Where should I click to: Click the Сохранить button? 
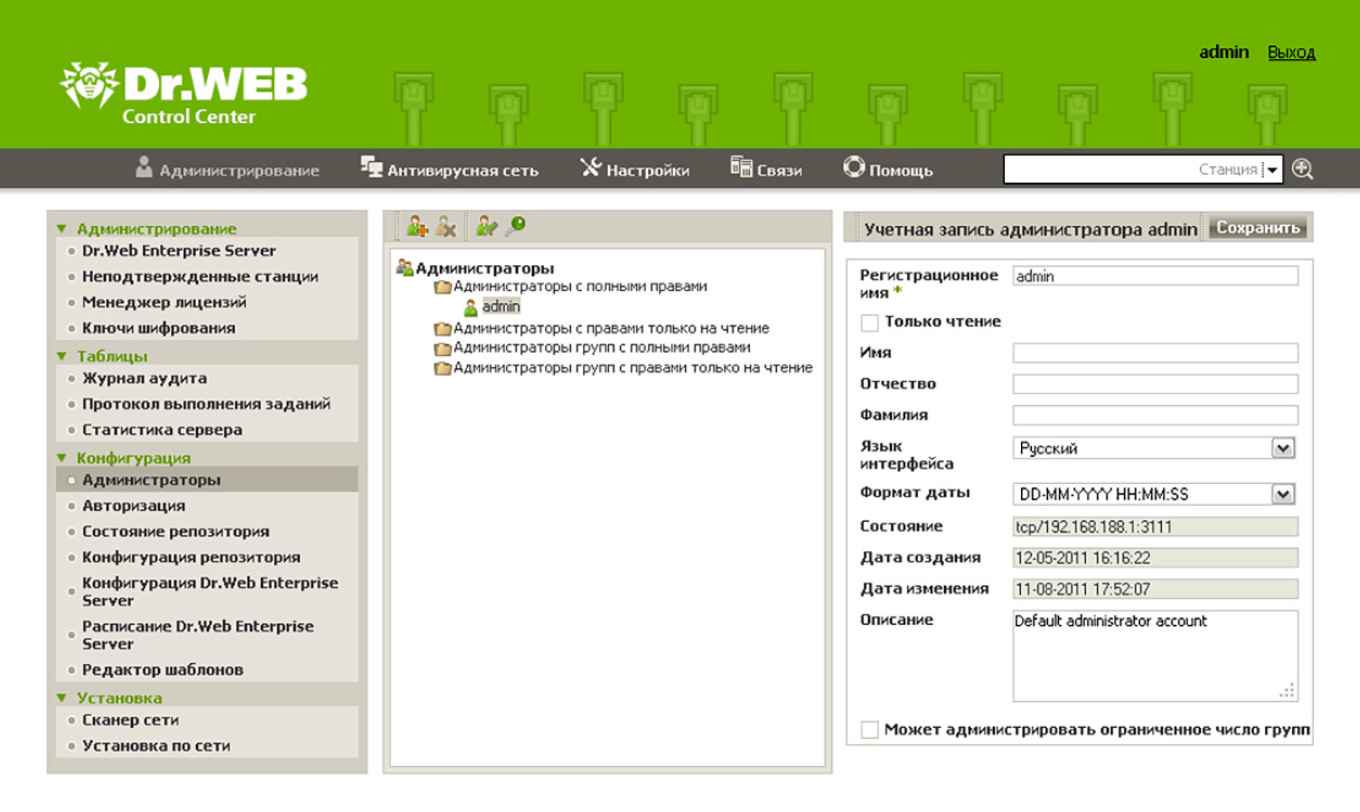point(1258,228)
